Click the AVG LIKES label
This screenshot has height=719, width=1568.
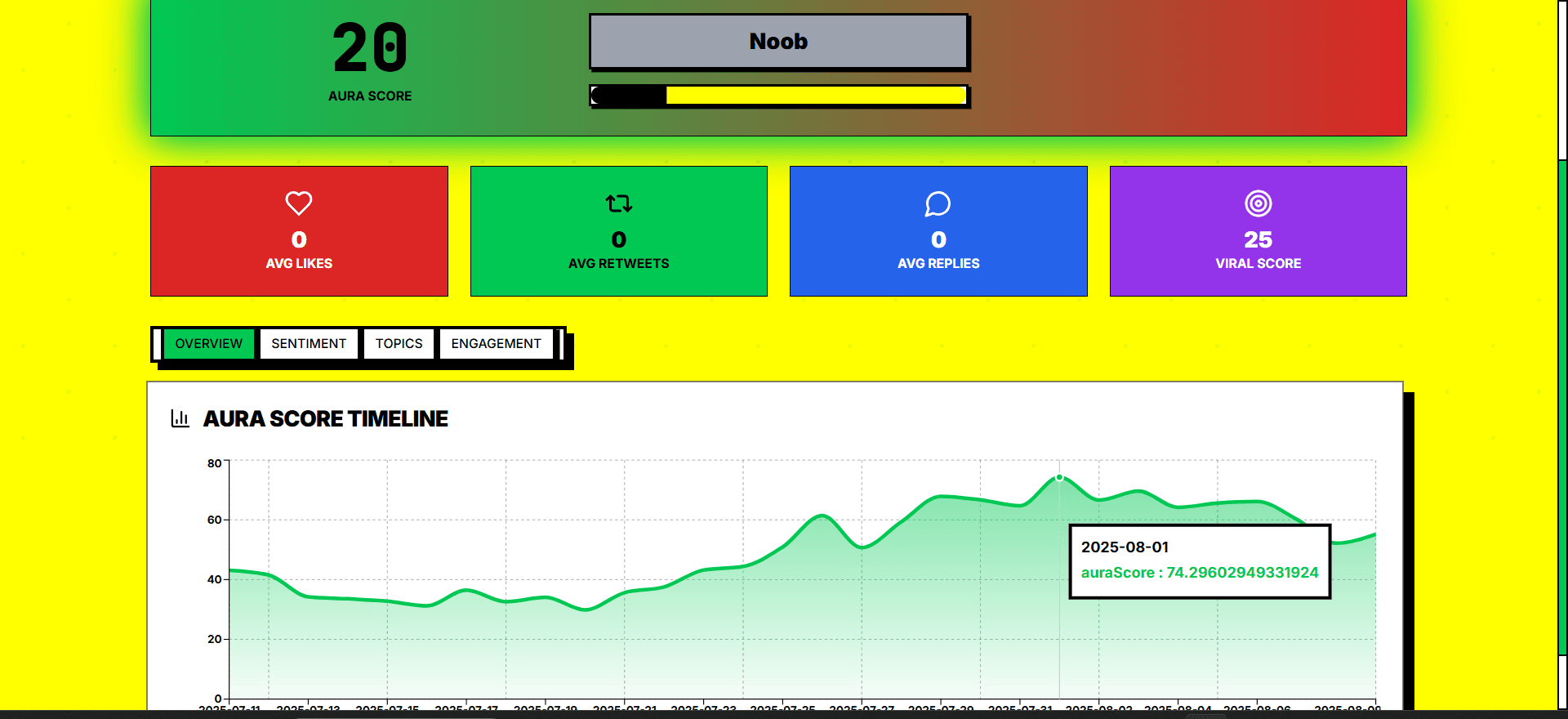pyautogui.click(x=299, y=264)
